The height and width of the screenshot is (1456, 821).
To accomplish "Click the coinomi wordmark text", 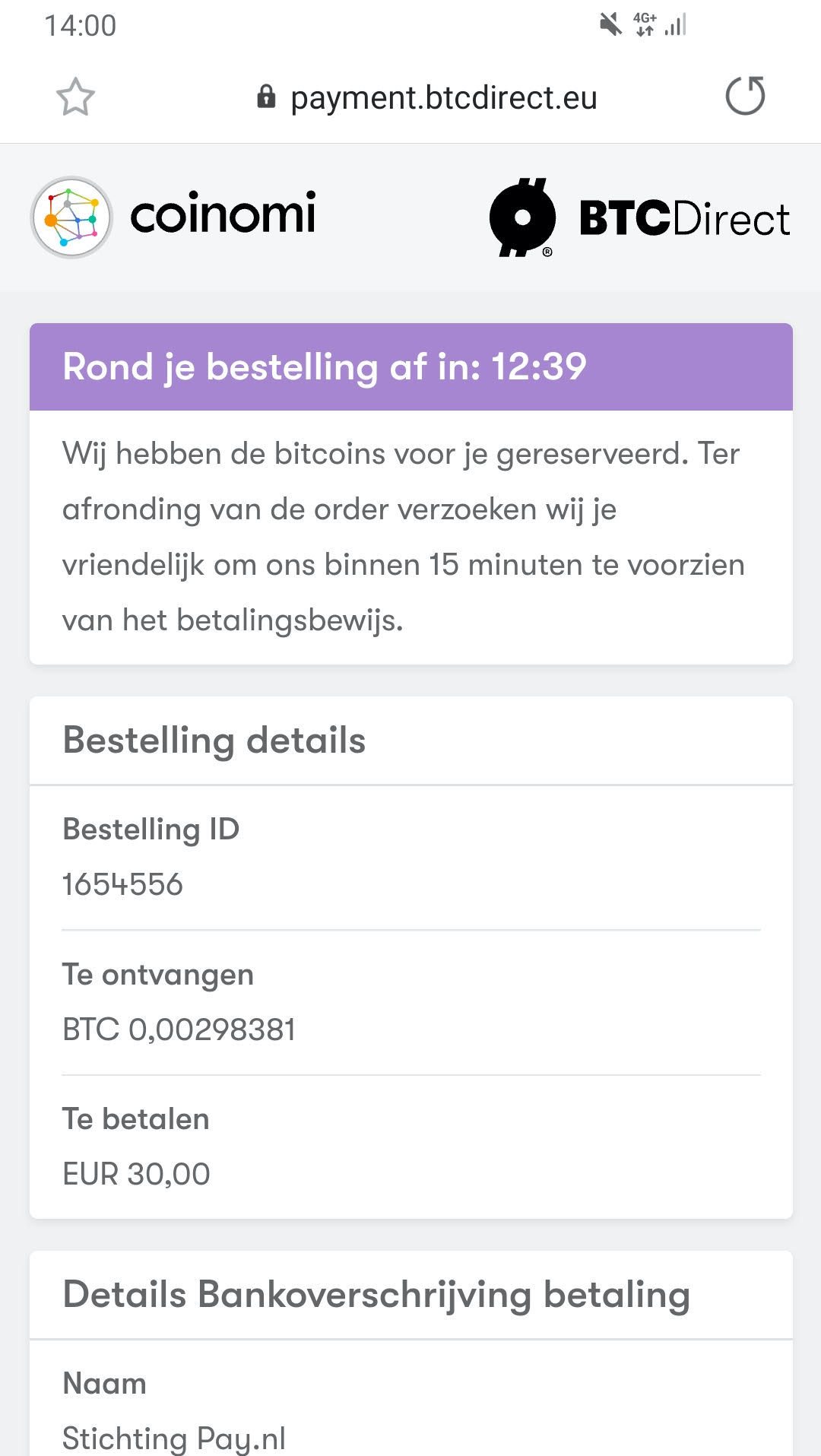I will (223, 214).
